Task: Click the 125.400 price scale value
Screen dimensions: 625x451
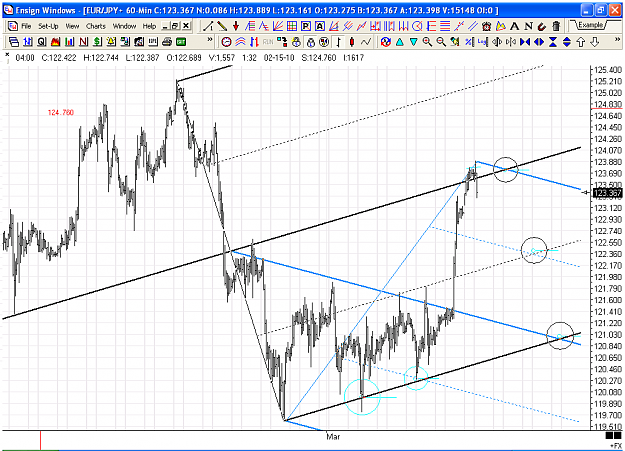Action: pos(608,70)
